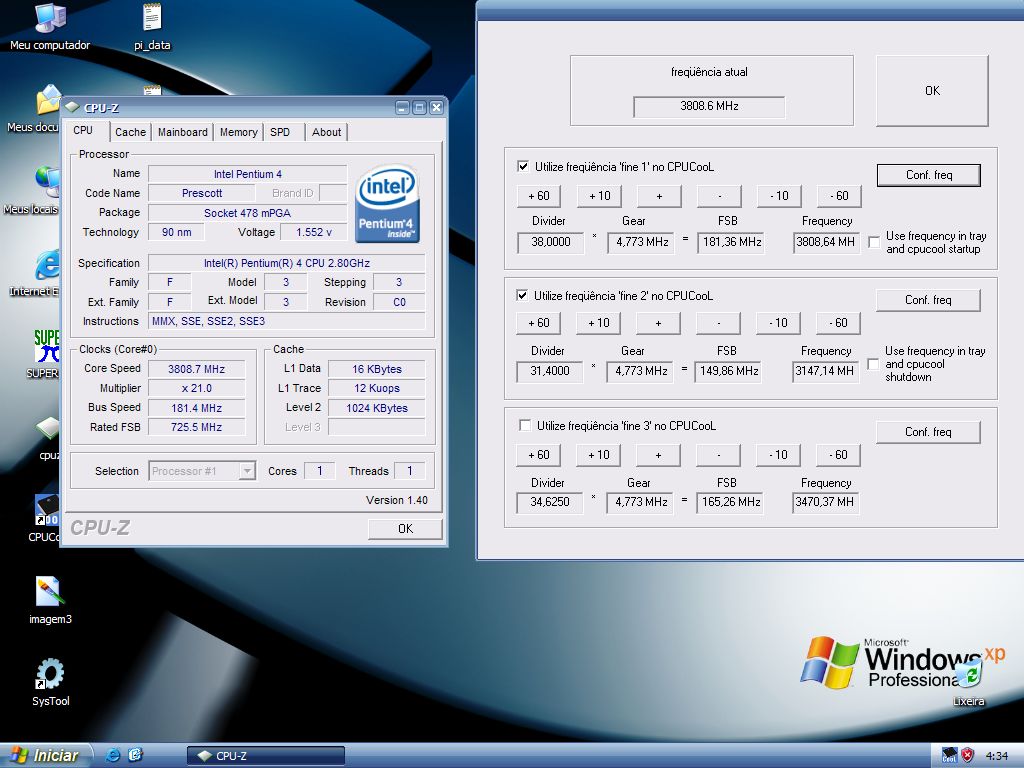The width and height of the screenshot is (1024, 768).
Task: Click -10 in fine 1 section
Action: [x=779, y=196]
